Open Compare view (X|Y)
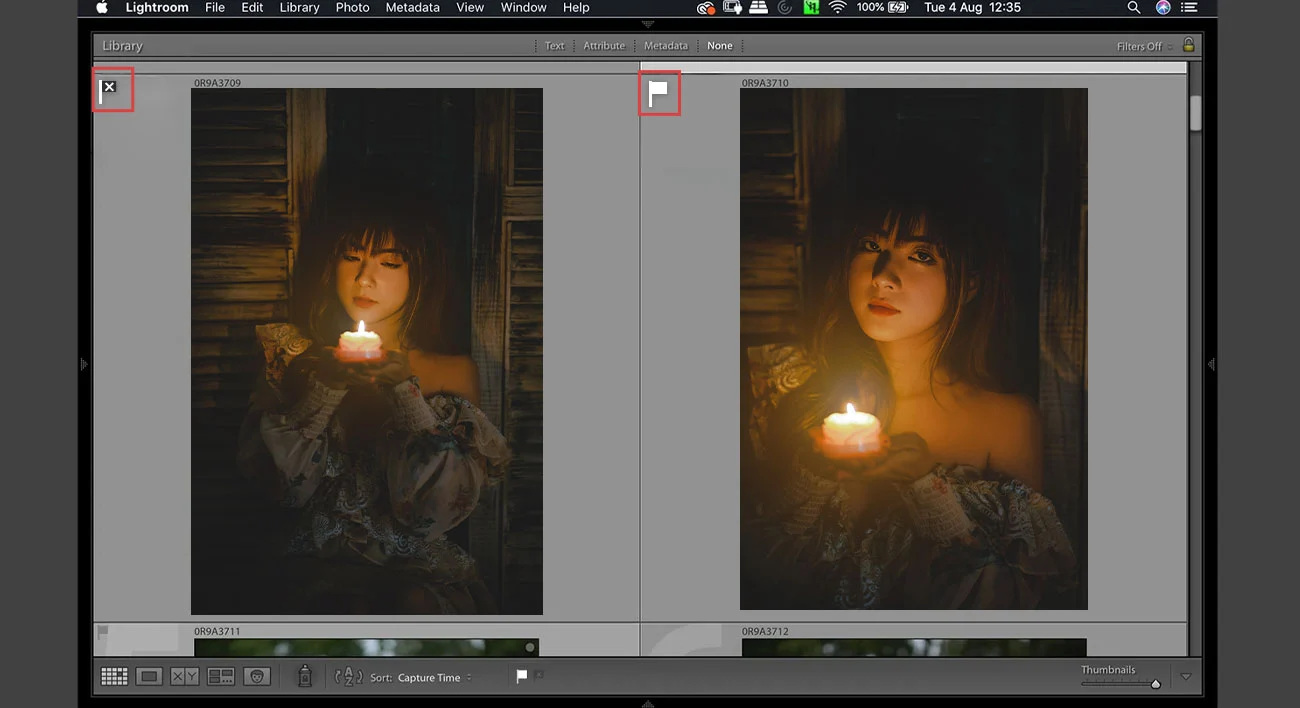Image resolution: width=1300 pixels, height=708 pixels. 184,677
